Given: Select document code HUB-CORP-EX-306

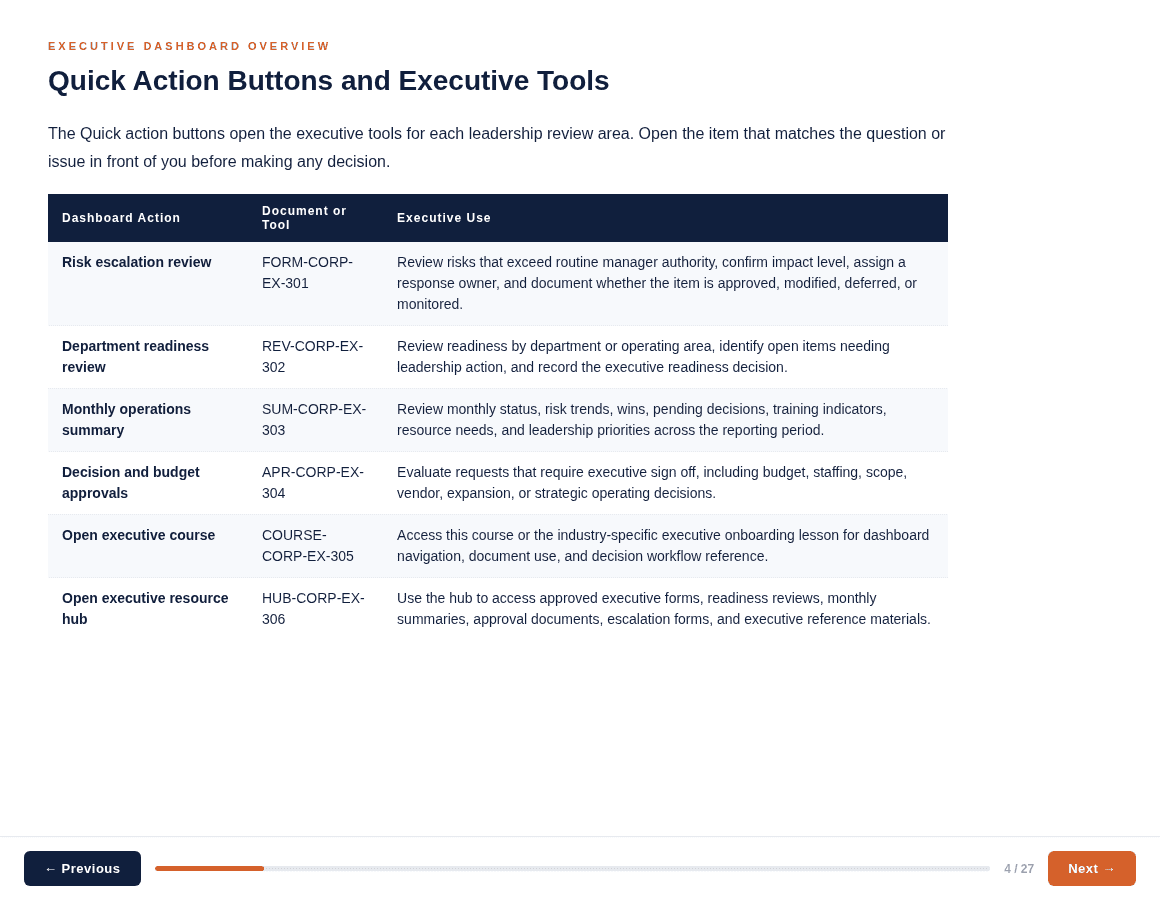Looking at the screenshot, I should 313,609.
